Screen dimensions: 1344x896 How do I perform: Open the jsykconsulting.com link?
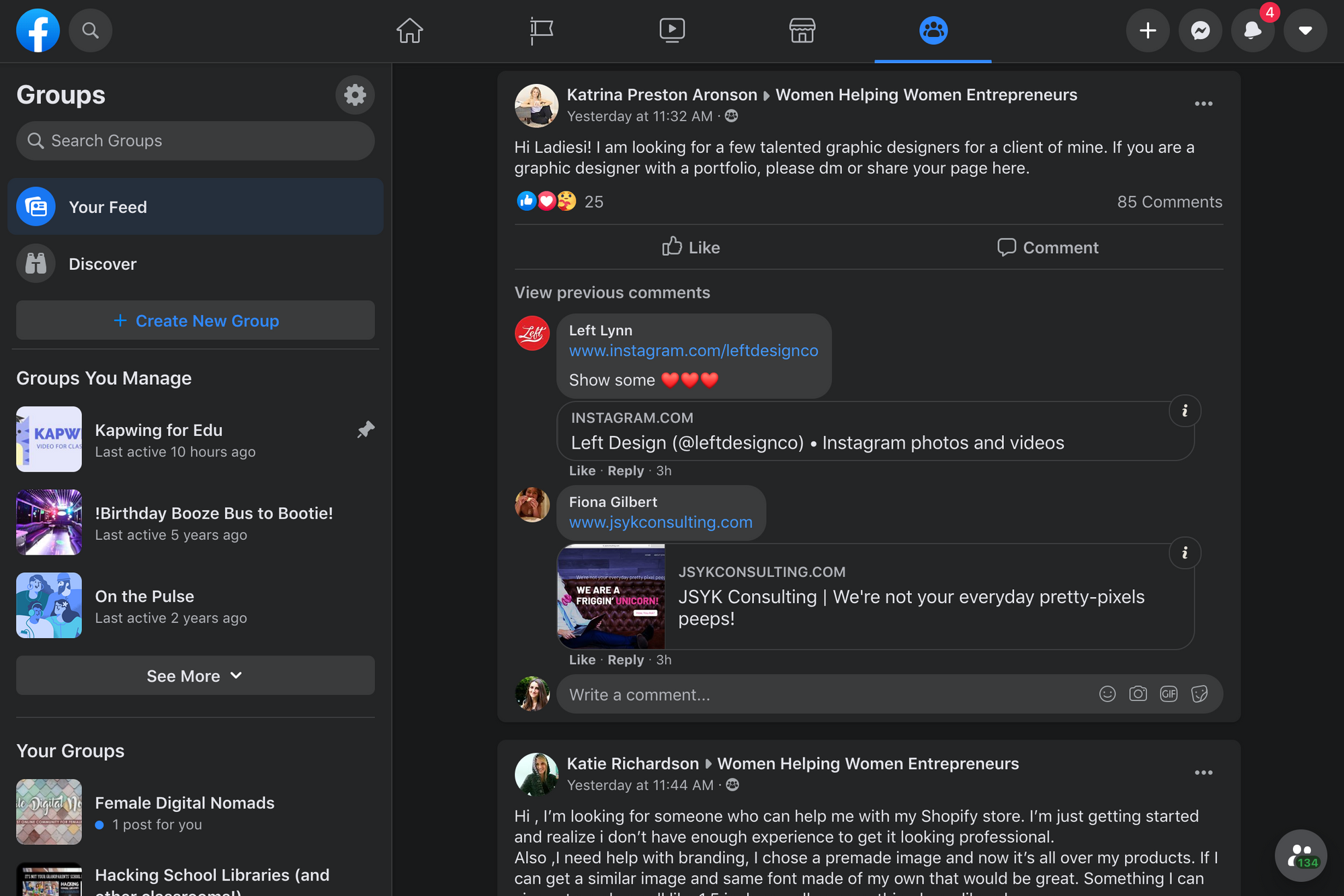[x=660, y=523]
